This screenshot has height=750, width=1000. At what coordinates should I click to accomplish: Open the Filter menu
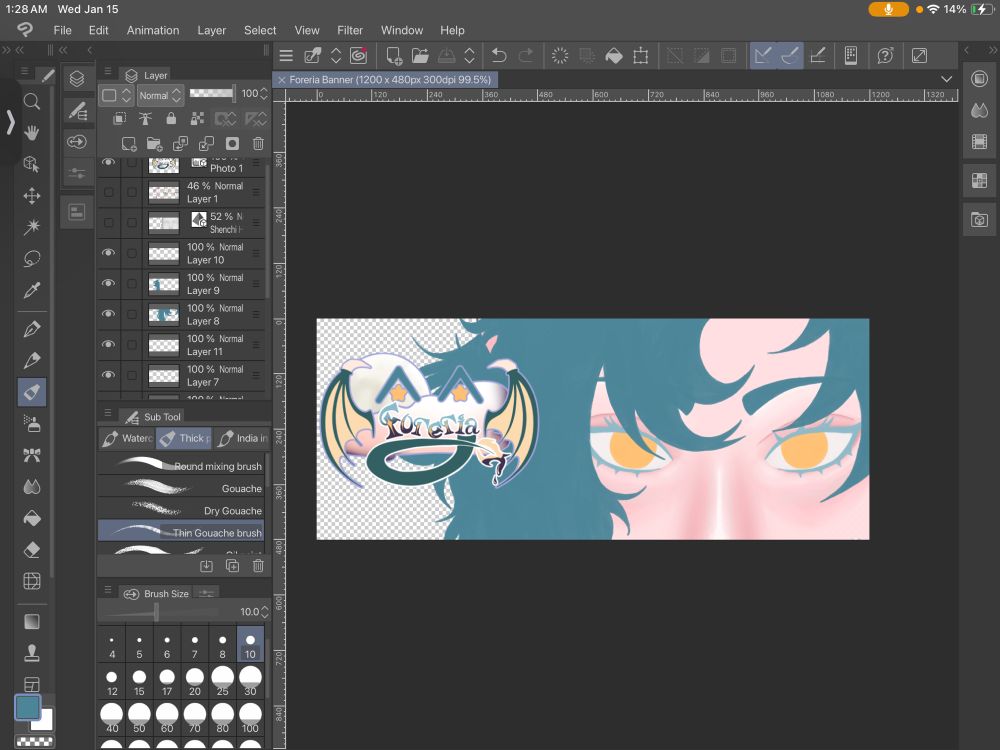point(349,30)
